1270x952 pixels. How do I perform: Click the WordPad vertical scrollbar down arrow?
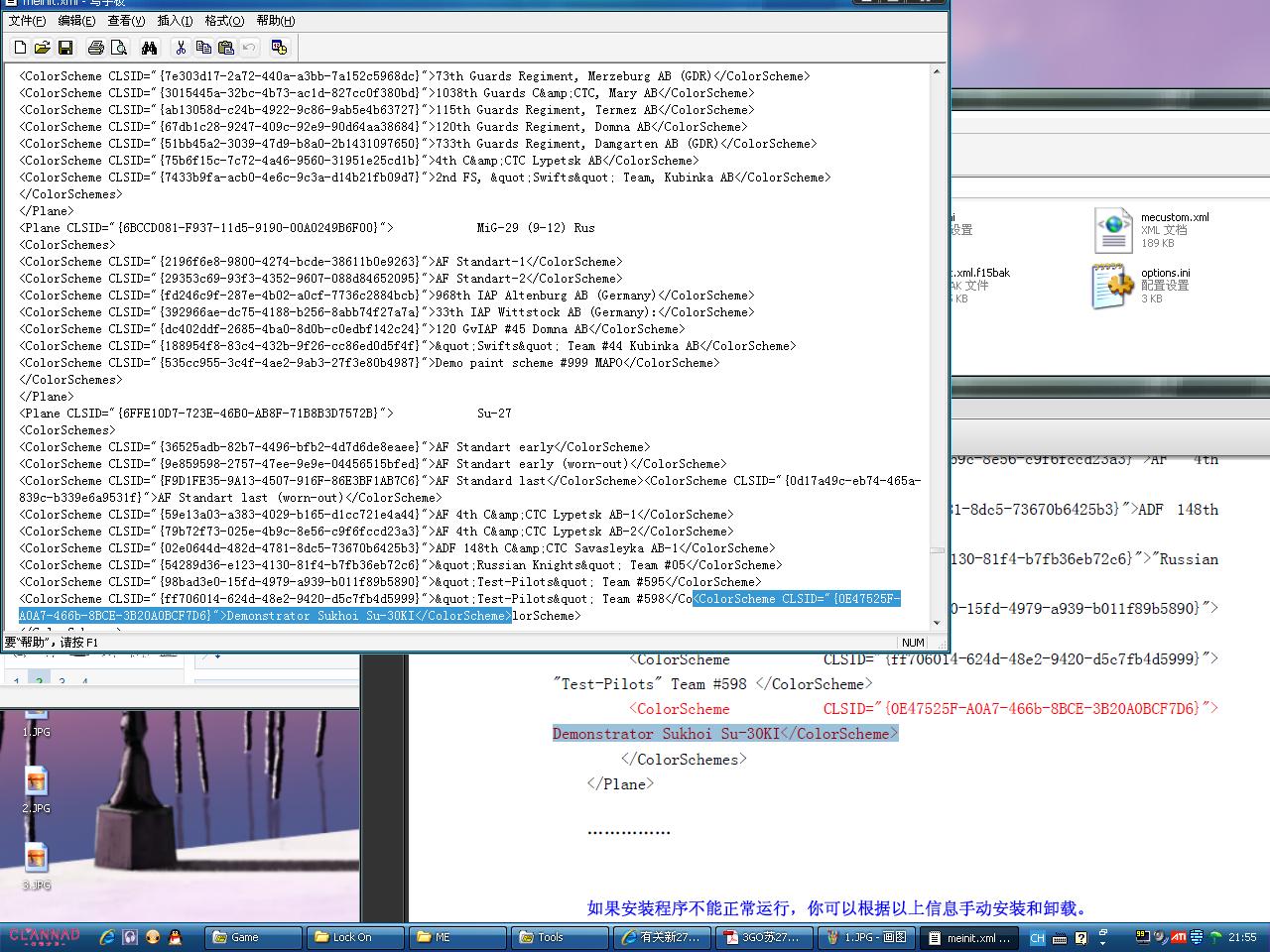[937, 623]
